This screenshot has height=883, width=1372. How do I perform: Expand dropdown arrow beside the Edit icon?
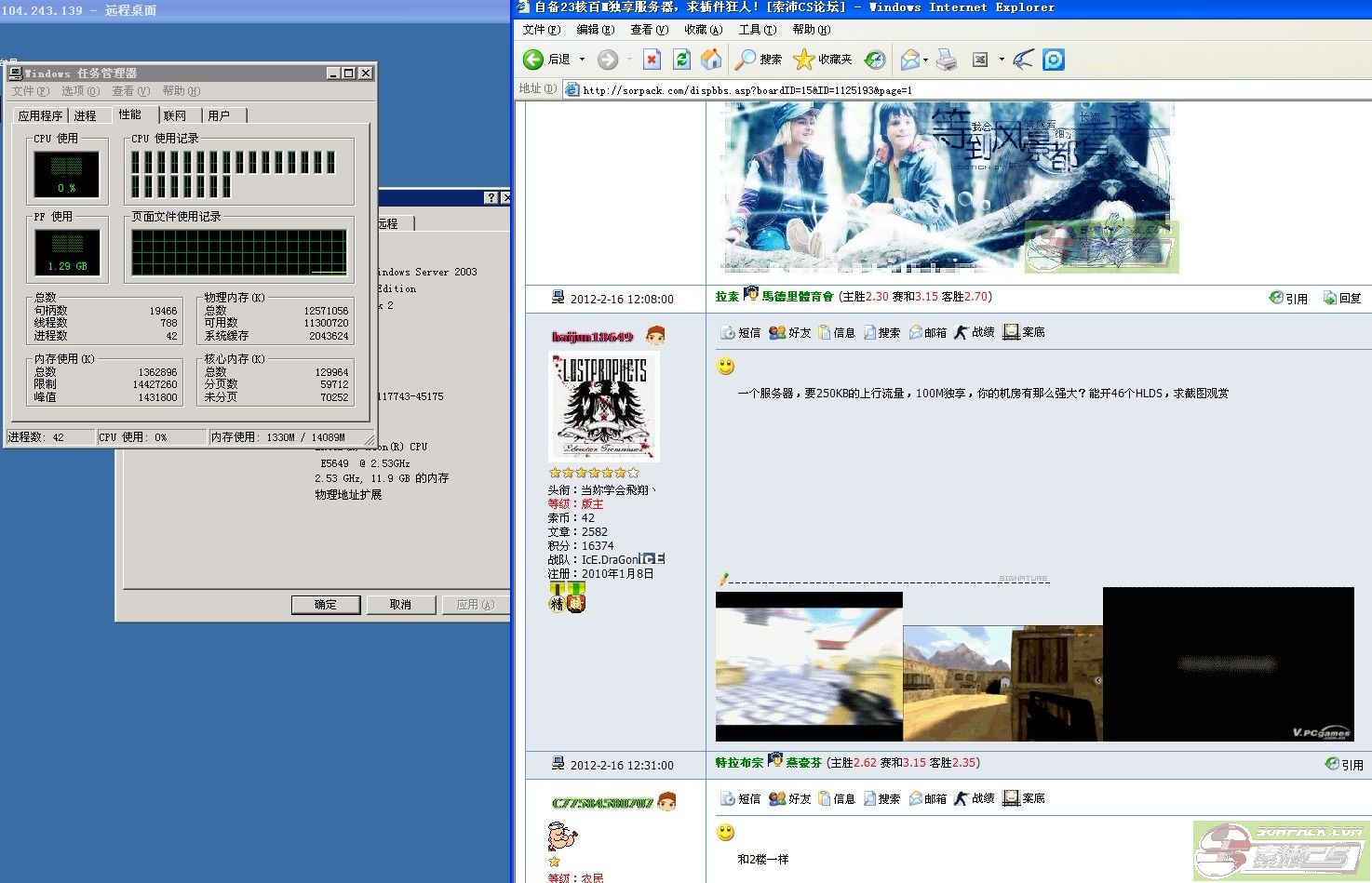tap(1002, 60)
